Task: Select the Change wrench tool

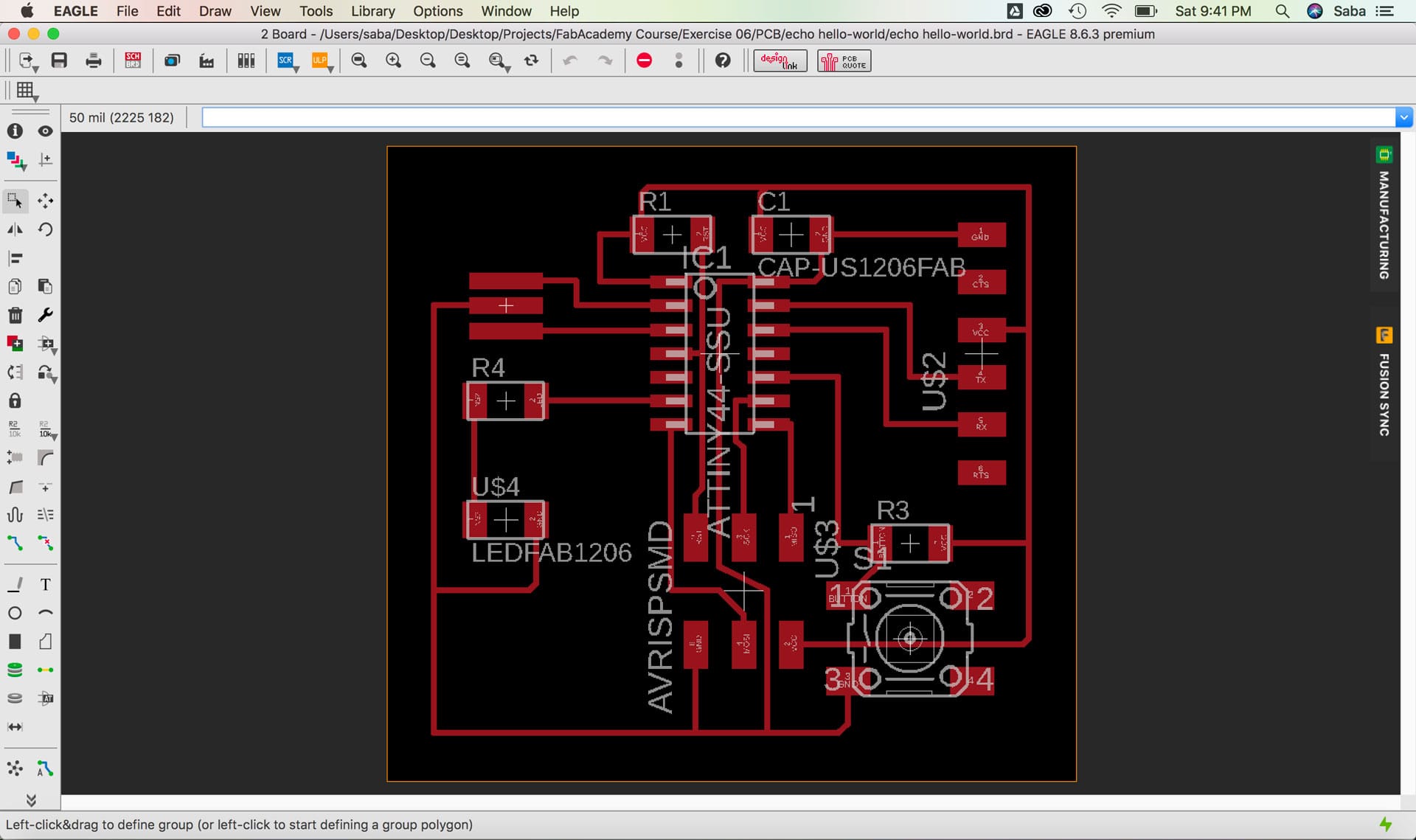Action: coord(45,315)
